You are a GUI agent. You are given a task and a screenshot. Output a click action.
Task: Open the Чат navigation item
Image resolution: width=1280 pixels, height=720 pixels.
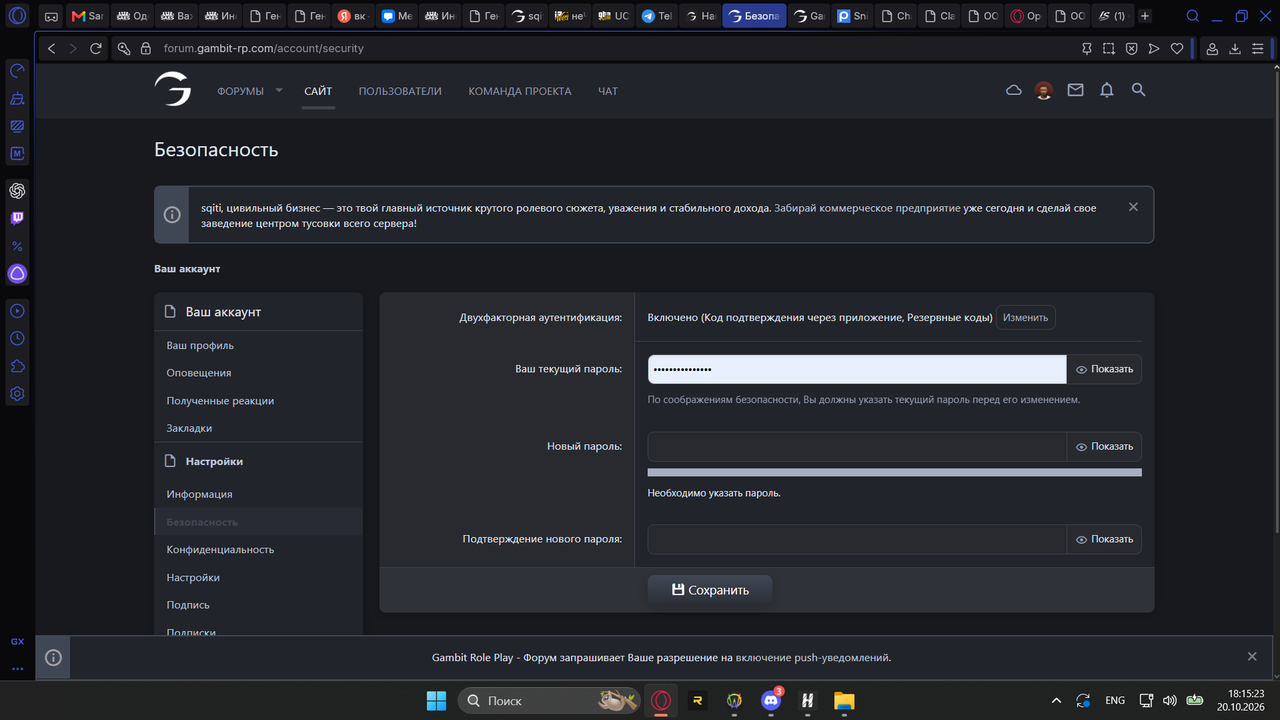608,91
